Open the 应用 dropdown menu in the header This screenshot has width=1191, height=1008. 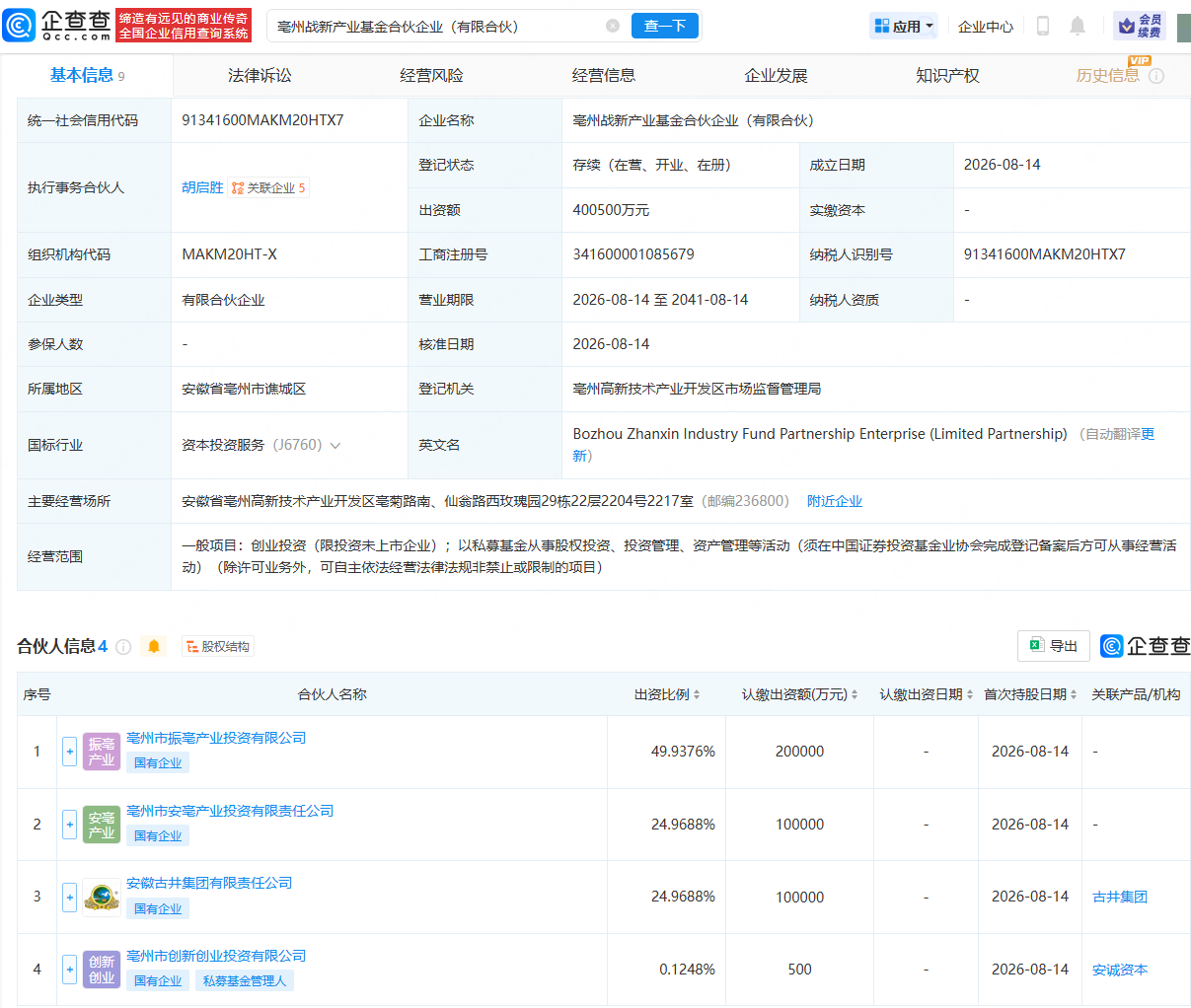[x=904, y=26]
